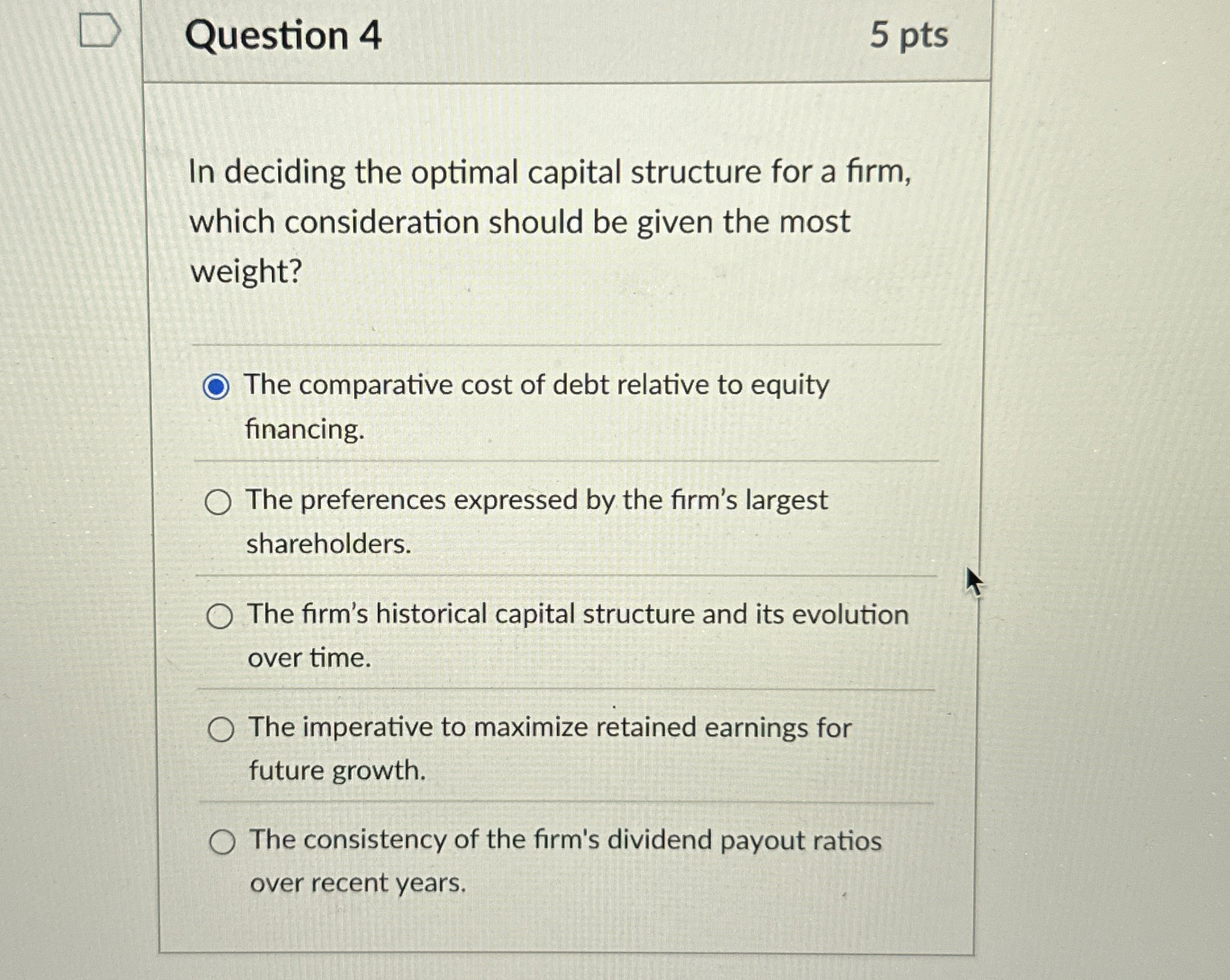
Task: Click the phrase 'over recent years' in last option
Action: coord(356,884)
